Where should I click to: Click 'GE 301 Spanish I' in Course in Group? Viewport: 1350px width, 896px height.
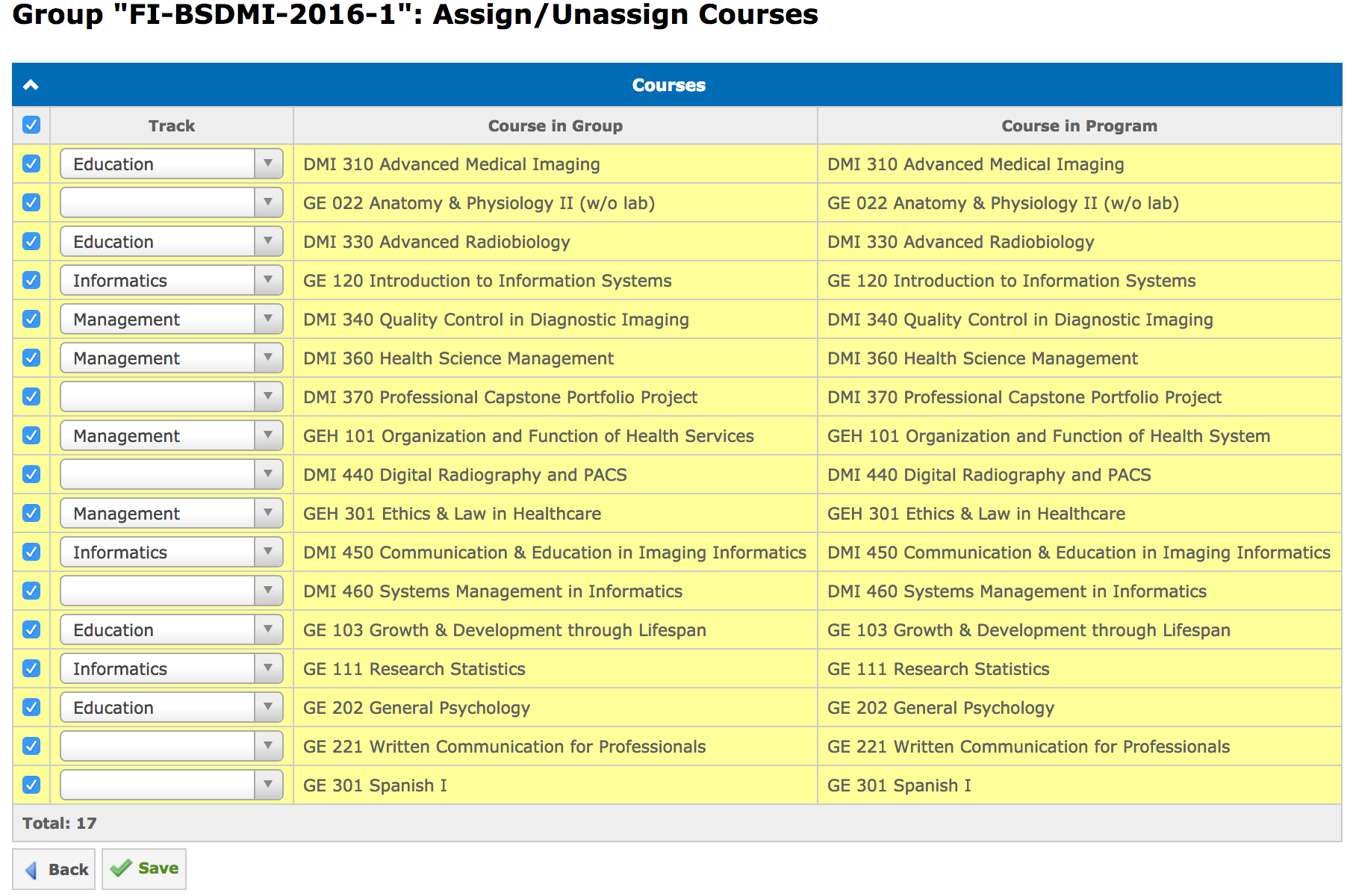[375, 785]
